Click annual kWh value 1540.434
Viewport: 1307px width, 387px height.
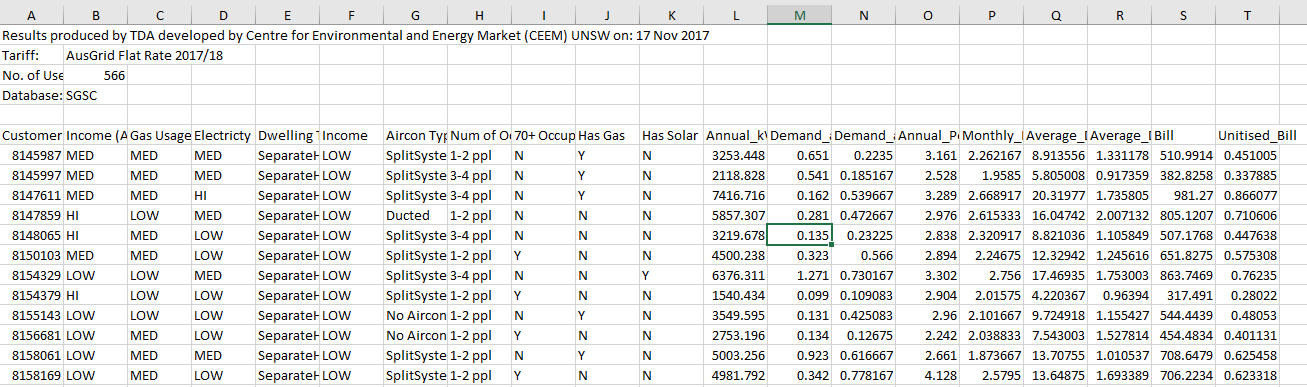(735, 297)
